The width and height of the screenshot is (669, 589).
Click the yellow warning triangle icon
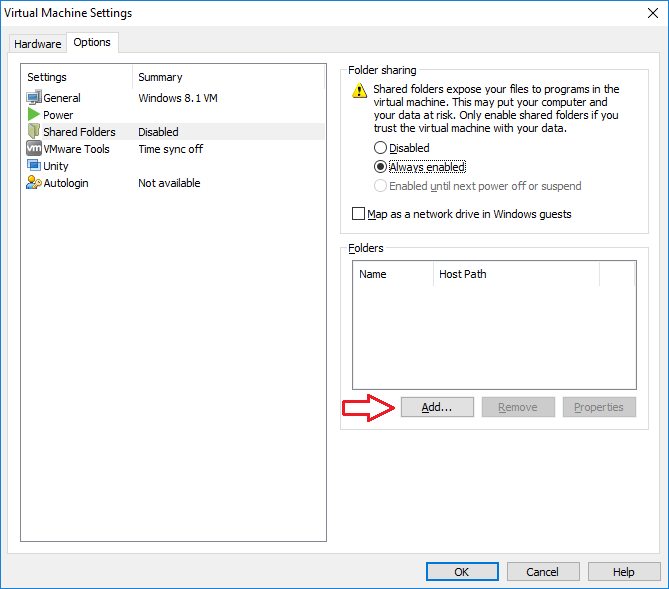pyautogui.click(x=359, y=90)
